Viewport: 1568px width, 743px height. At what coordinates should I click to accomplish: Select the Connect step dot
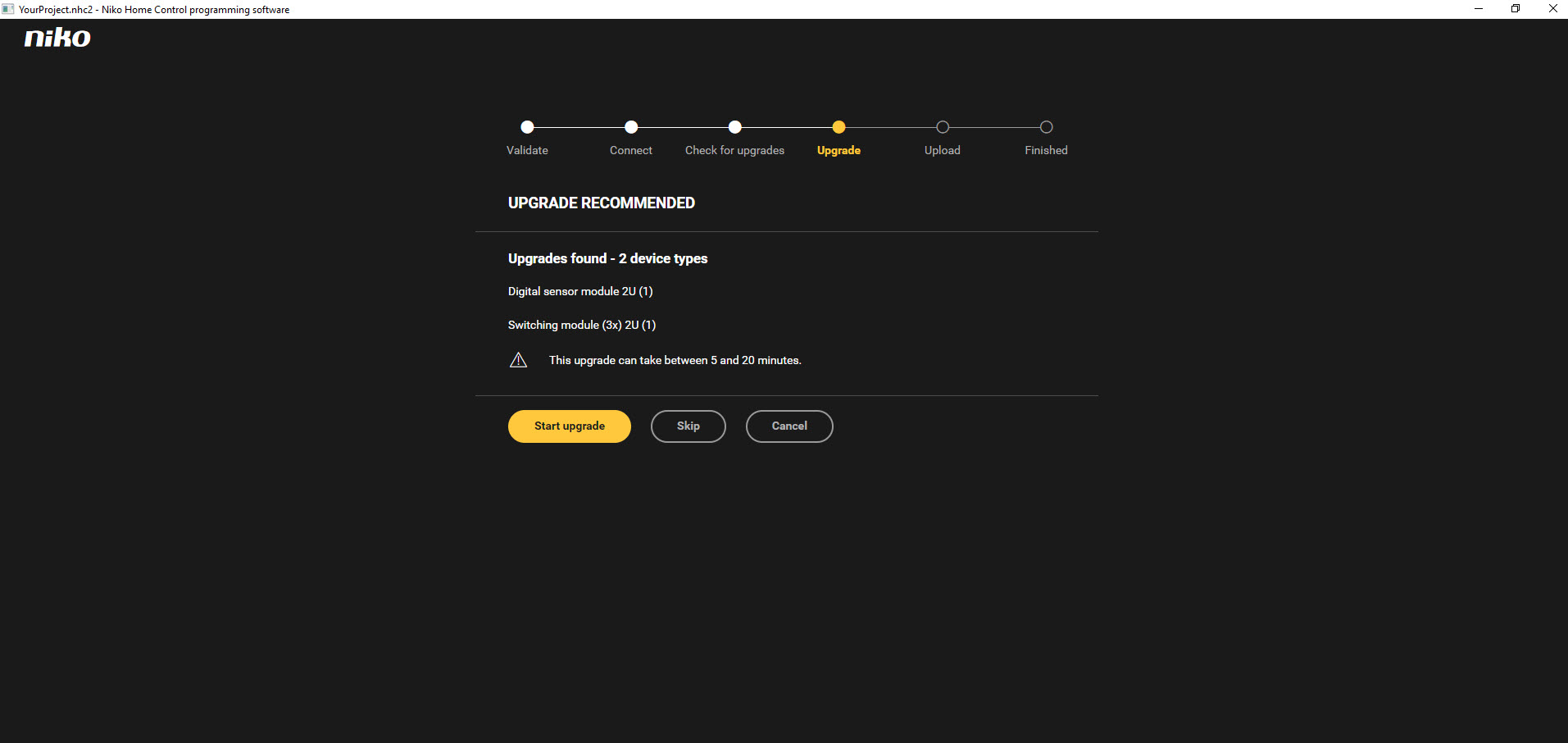630,127
